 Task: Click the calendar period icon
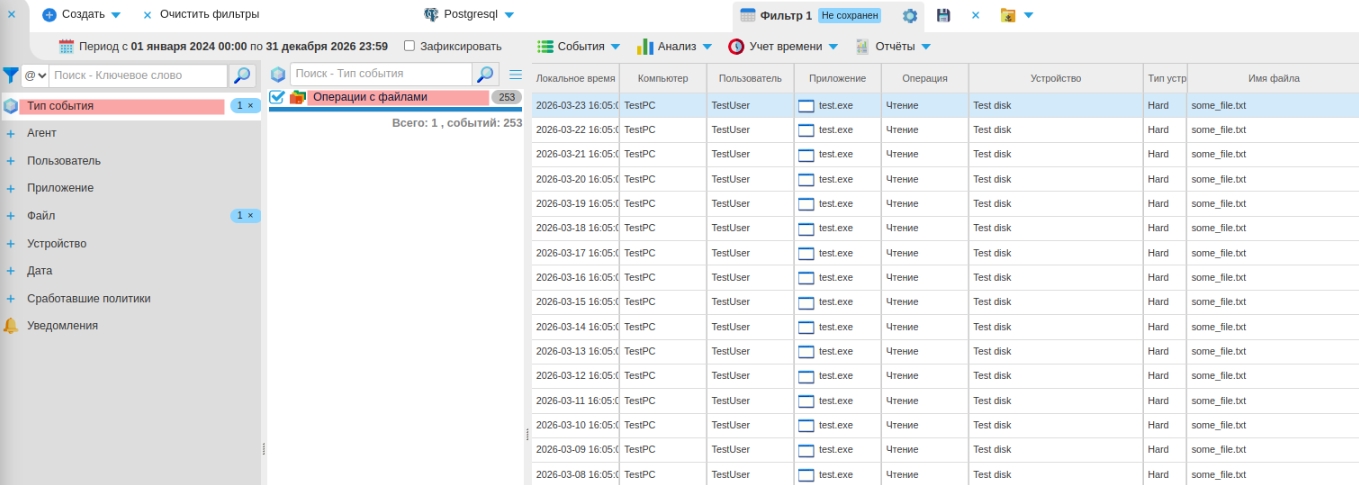(x=66, y=46)
